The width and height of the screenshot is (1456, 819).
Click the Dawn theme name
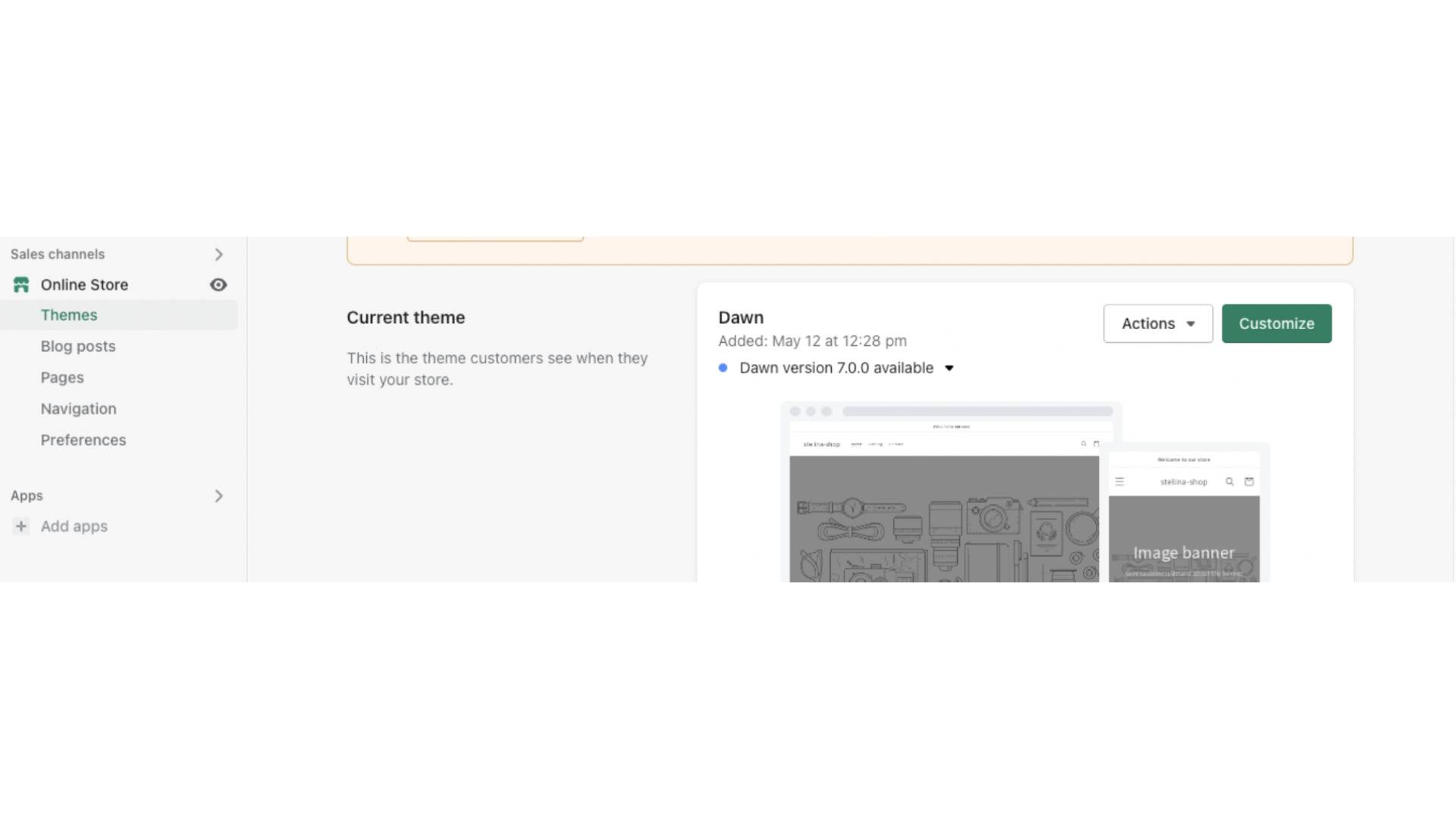point(741,318)
